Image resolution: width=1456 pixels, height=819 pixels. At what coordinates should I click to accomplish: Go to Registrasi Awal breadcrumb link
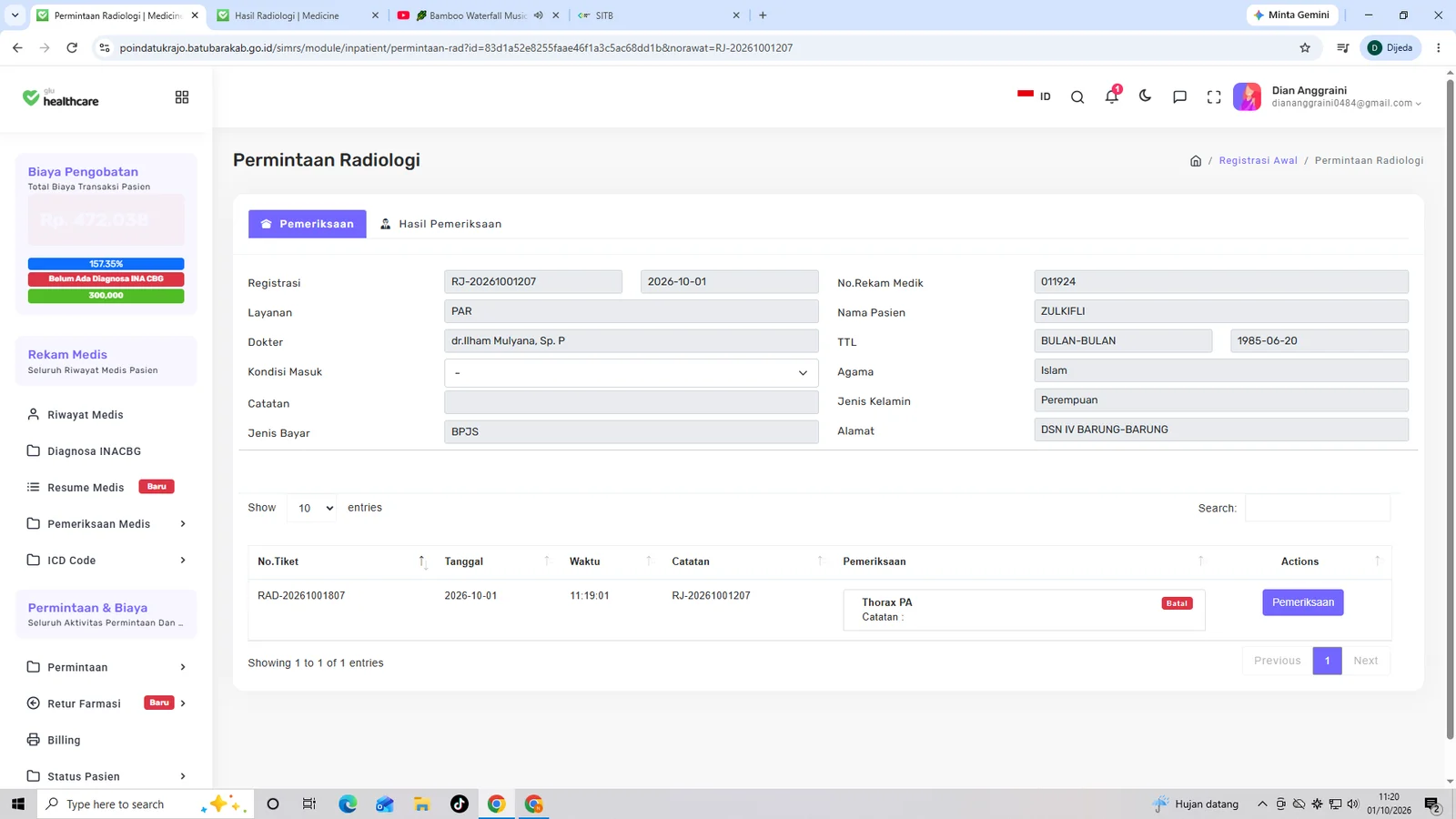point(1258,161)
